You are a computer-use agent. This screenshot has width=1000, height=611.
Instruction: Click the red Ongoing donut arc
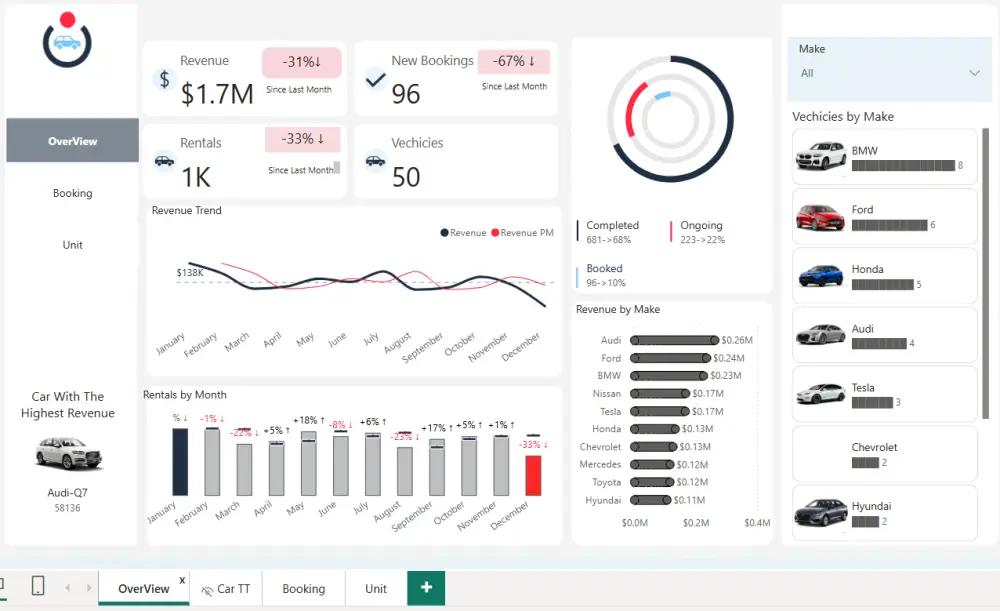click(x=630, y=108)
